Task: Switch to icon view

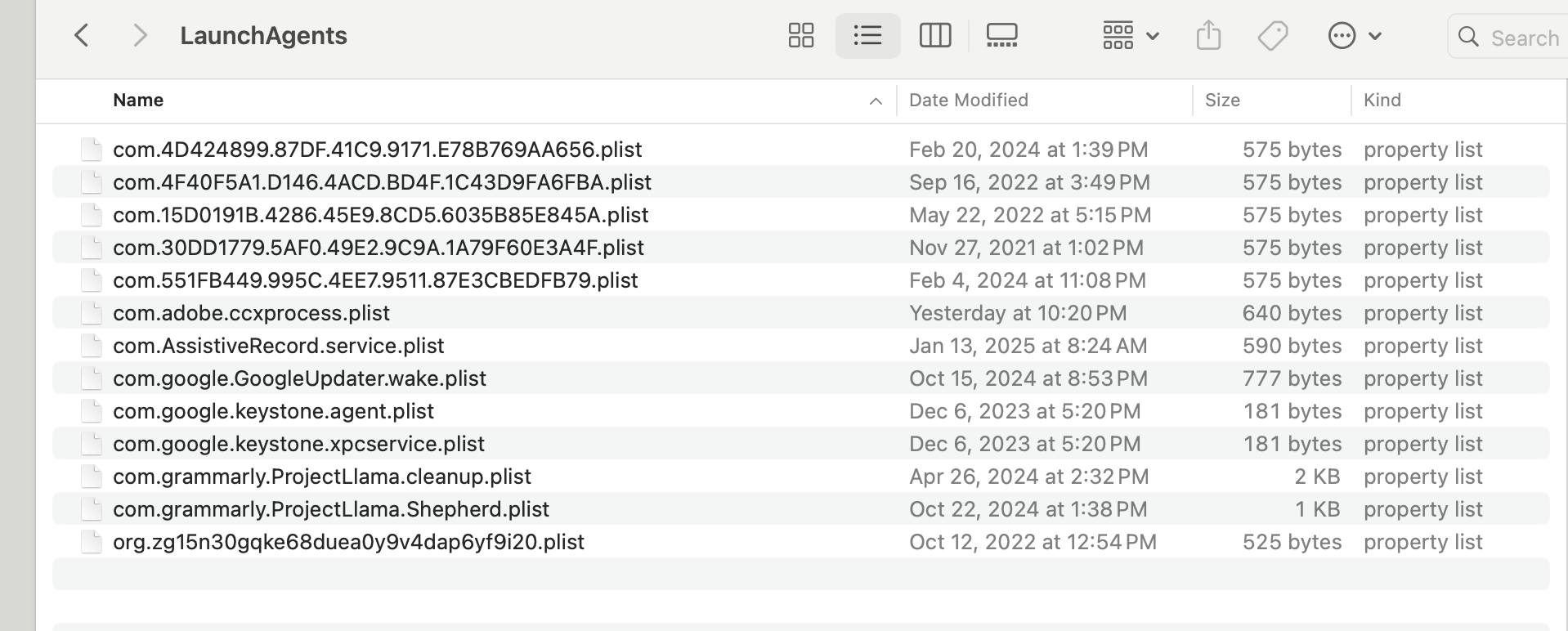Action: (x=800, y=36)
